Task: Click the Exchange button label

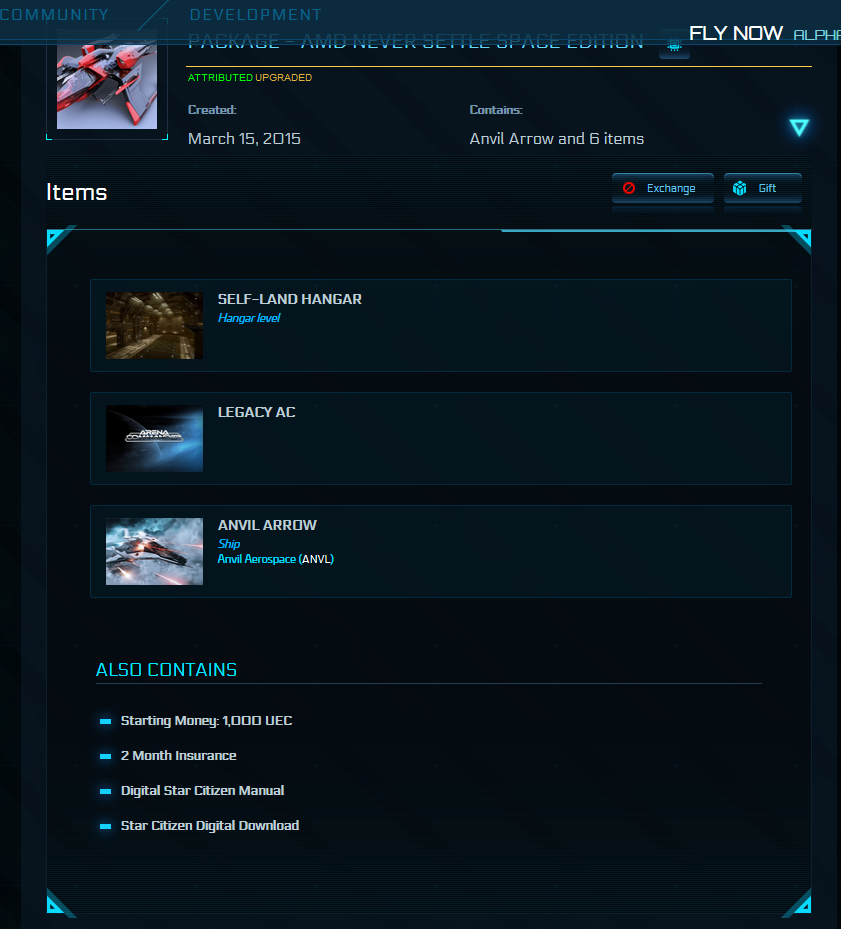Action: pos(671,188)
